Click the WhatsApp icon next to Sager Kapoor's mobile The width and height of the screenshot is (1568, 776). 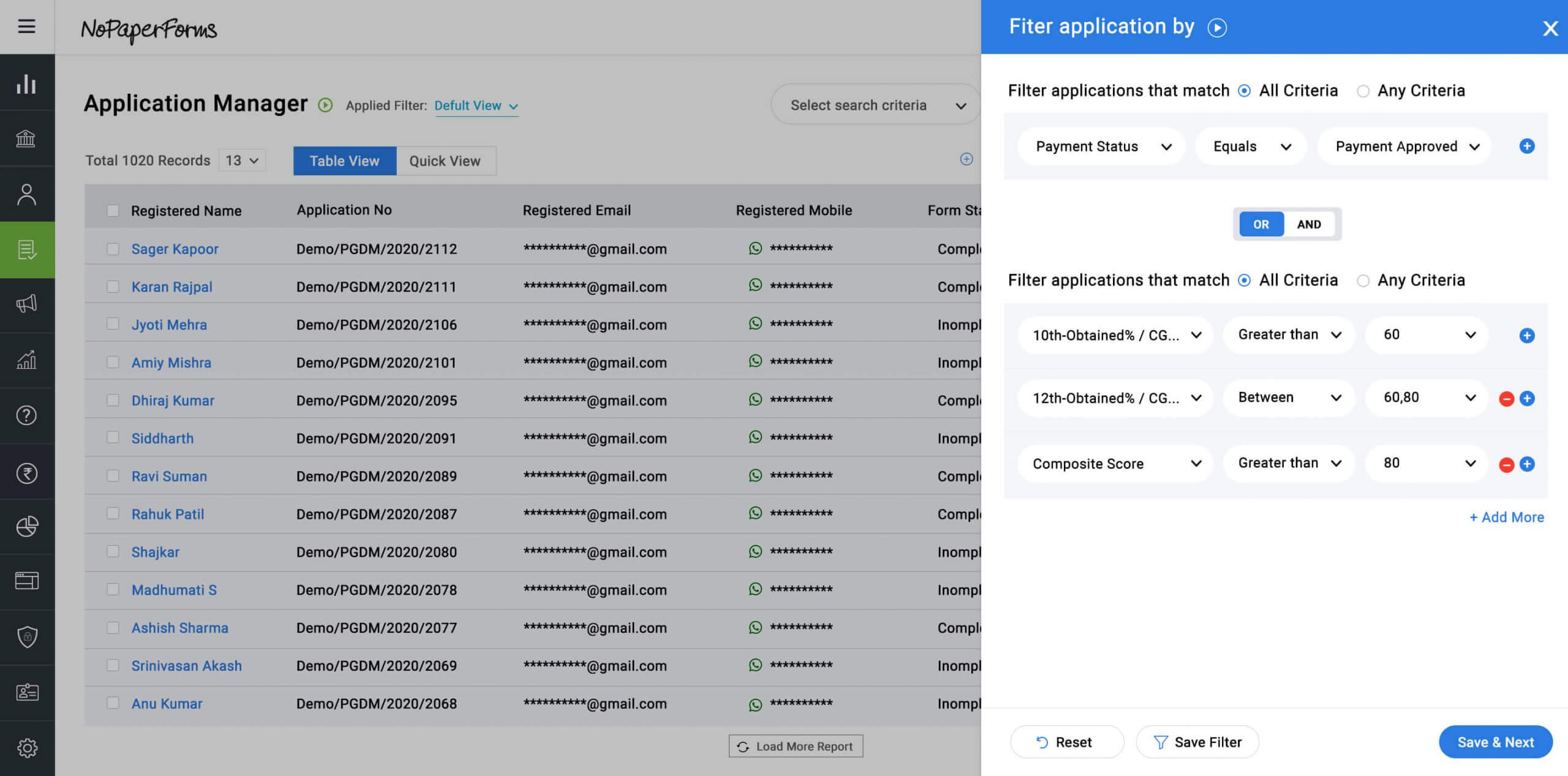tap(755, 249)
